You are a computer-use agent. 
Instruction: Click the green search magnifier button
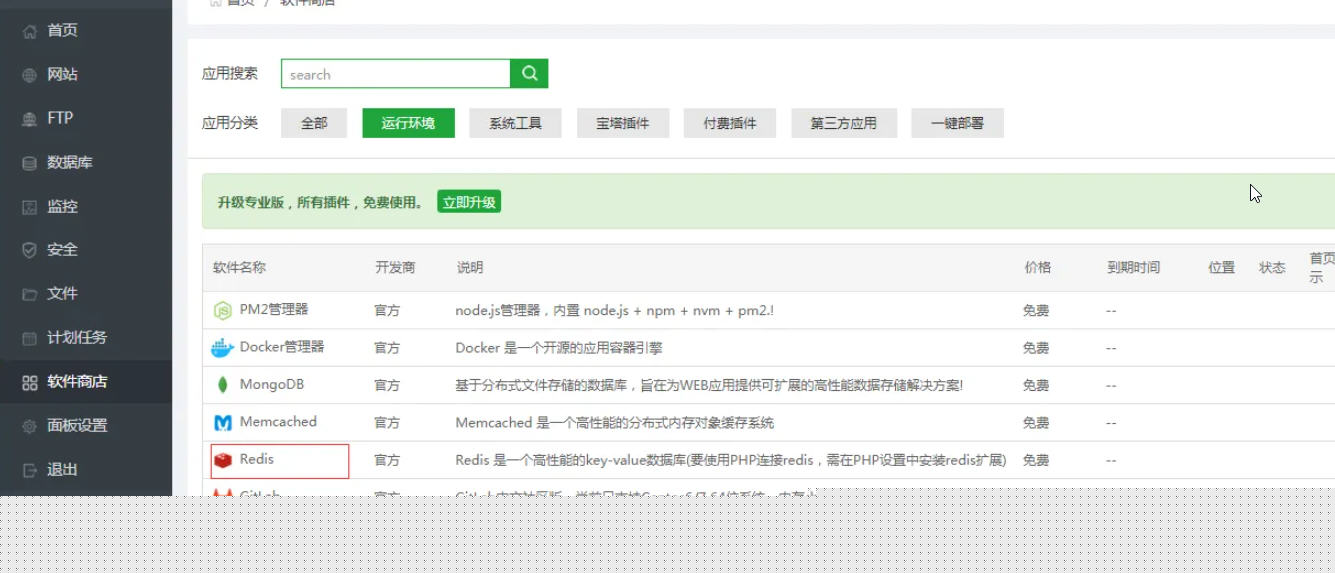529,74
